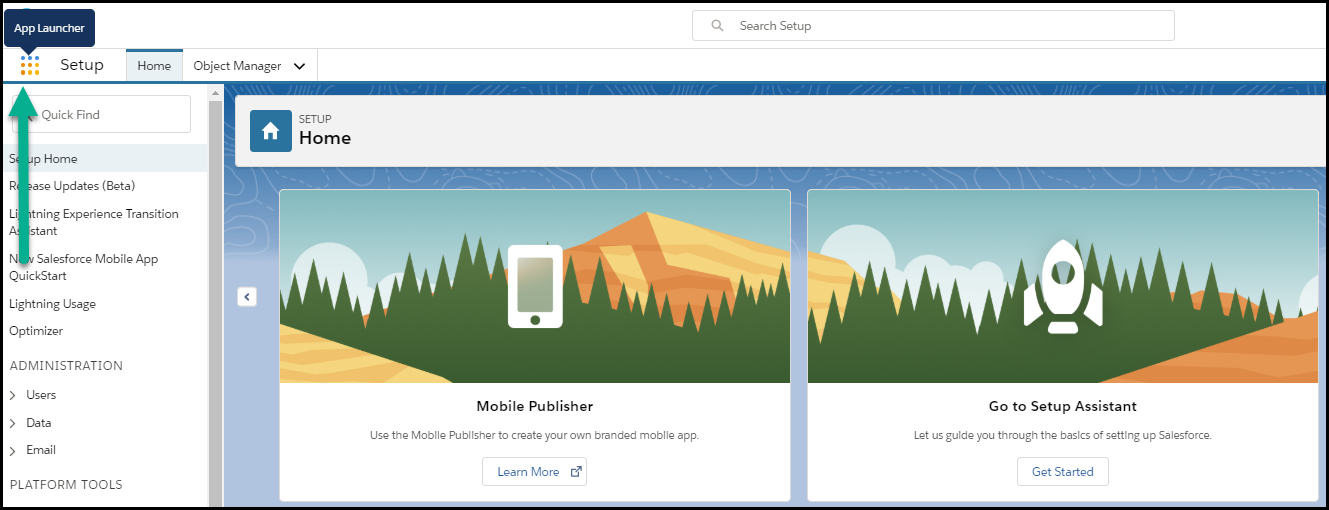Focus the Search Setup field
Viewport: 1329px width, 510px height.
pyautogui.click(x=933, y=26)
